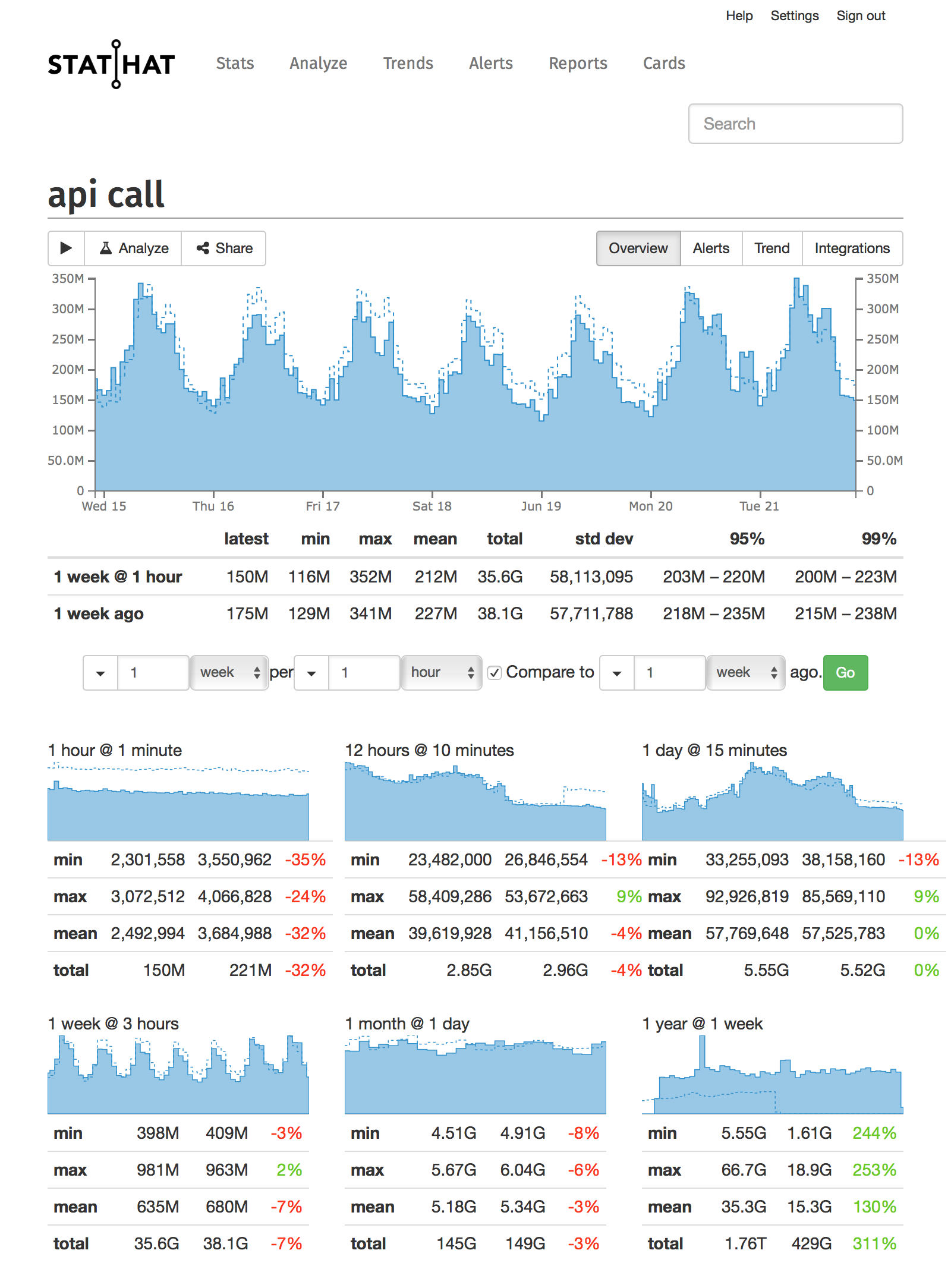This screenshot has width=951, height=1288.
Task: View the Integrations tab
Action: 852,248
